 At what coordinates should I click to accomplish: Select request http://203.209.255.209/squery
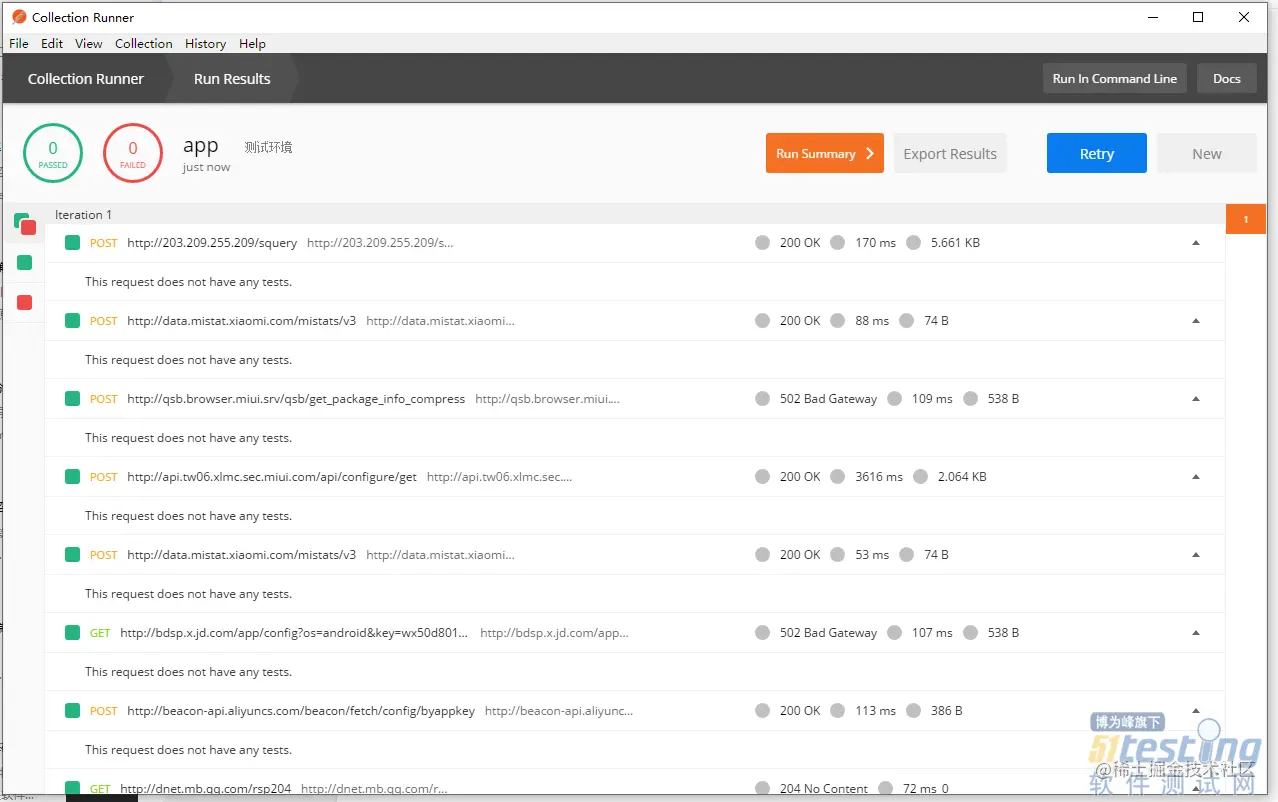point(212,243)
